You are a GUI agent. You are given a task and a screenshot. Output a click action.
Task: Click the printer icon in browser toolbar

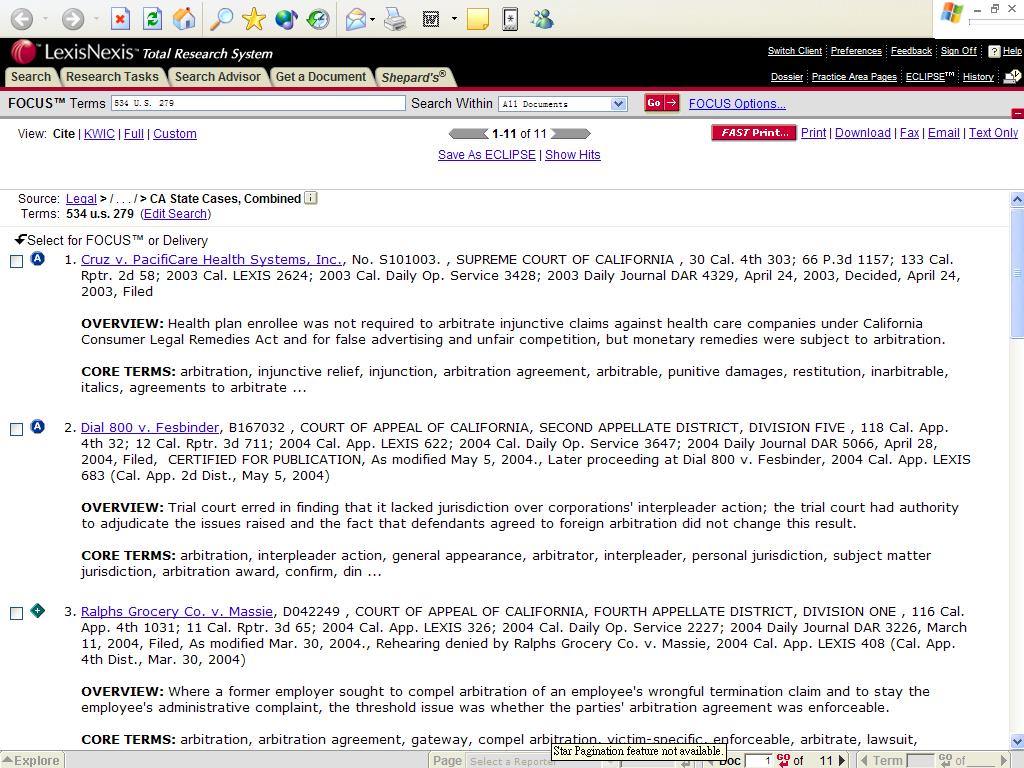pyautogui.click(x=395, y=19)
